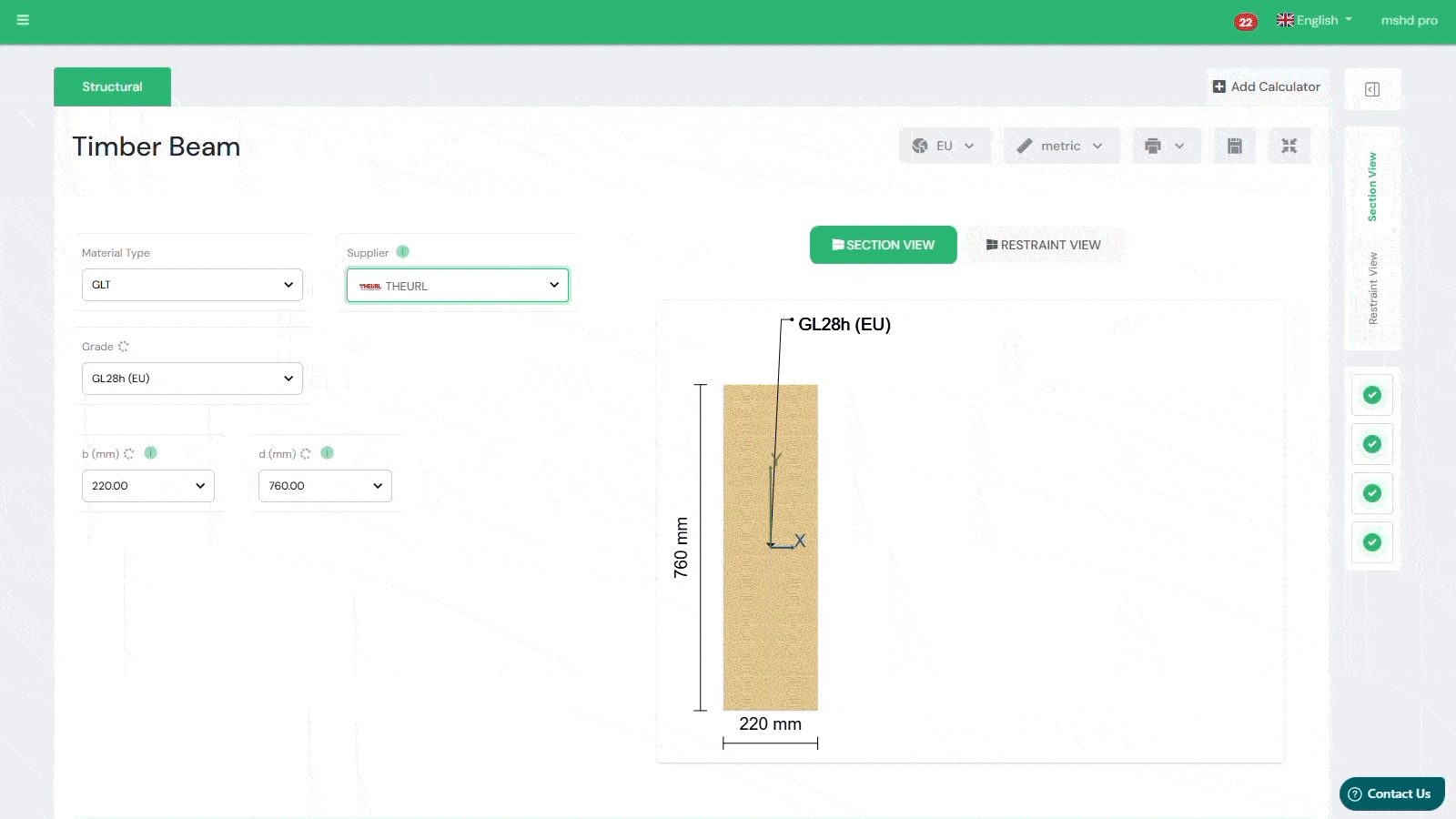Image resolution: width=1456 pixels, height=819 pixels.
Task: Open the hamburger menu
Action: click(x=23, y=20)
